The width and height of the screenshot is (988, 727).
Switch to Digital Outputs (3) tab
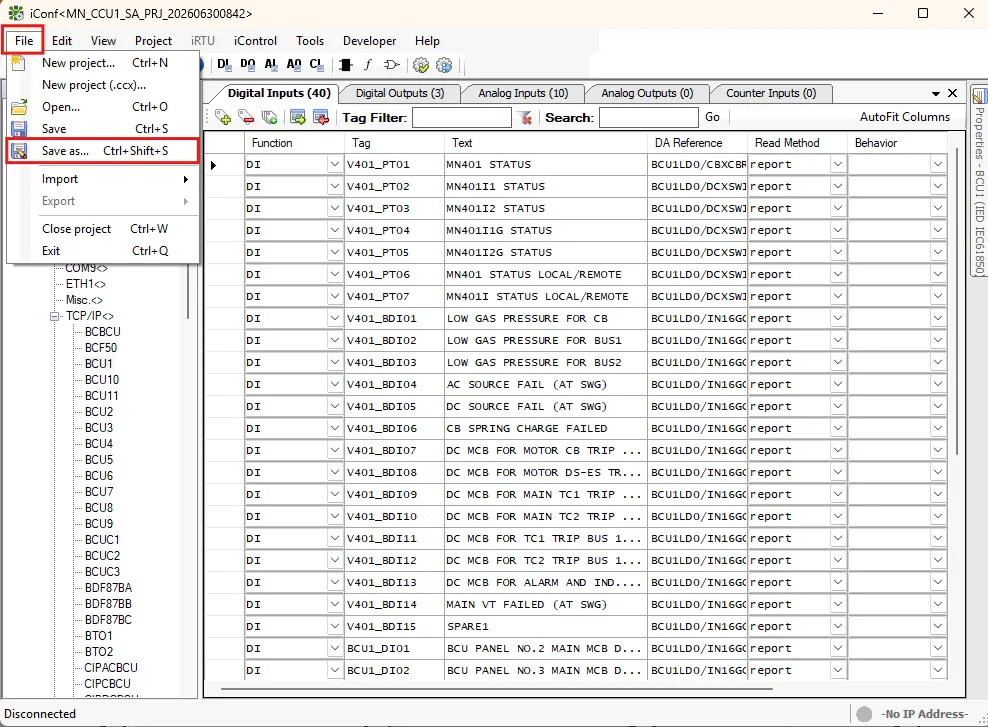pos(399,93)
